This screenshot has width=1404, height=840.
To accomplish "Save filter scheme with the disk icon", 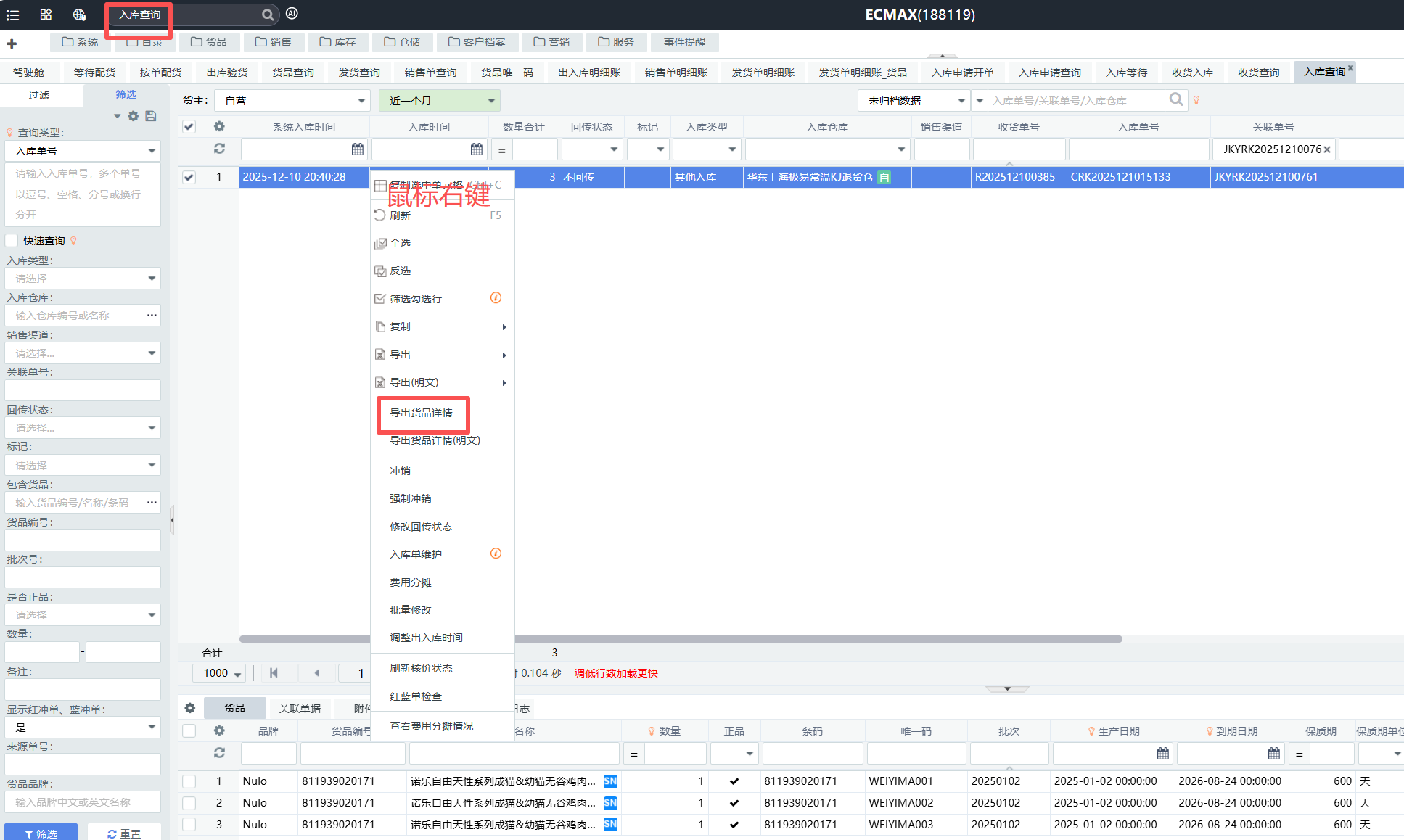I will 151,116.
